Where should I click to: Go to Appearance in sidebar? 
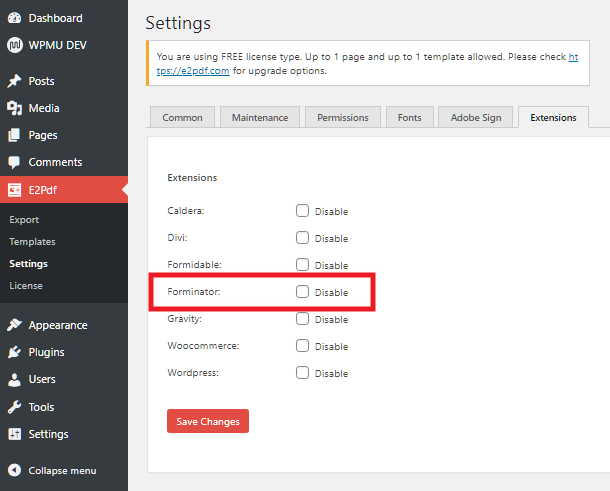coord(58,325)
